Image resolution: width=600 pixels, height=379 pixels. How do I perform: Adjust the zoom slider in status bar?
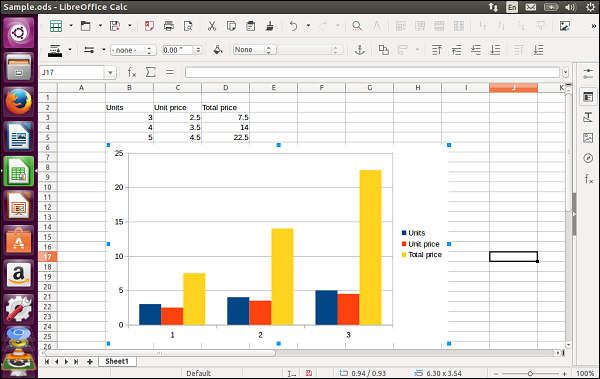(x=530, y=373)
